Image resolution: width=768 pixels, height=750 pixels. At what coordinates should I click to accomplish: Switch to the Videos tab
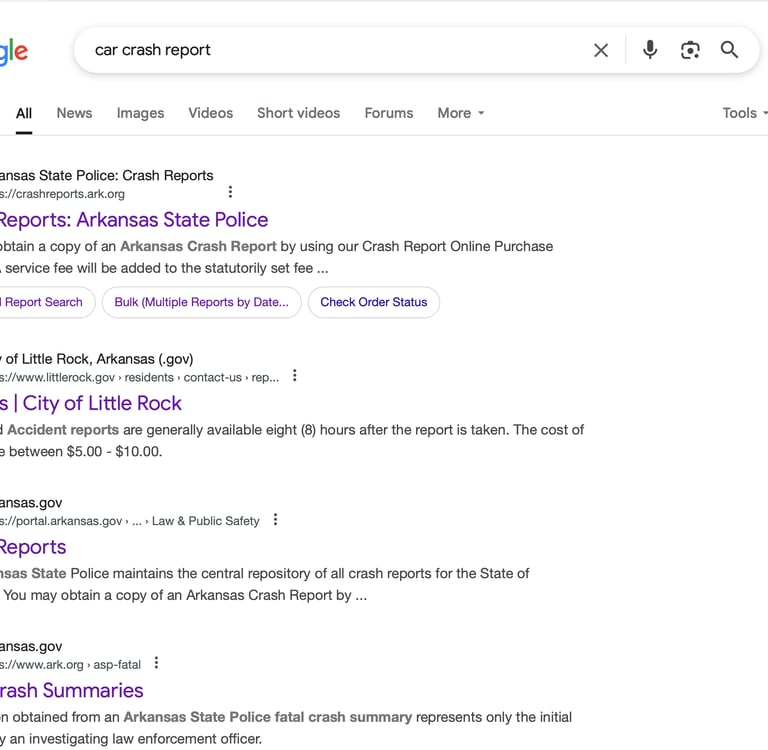tap(211, 113)
